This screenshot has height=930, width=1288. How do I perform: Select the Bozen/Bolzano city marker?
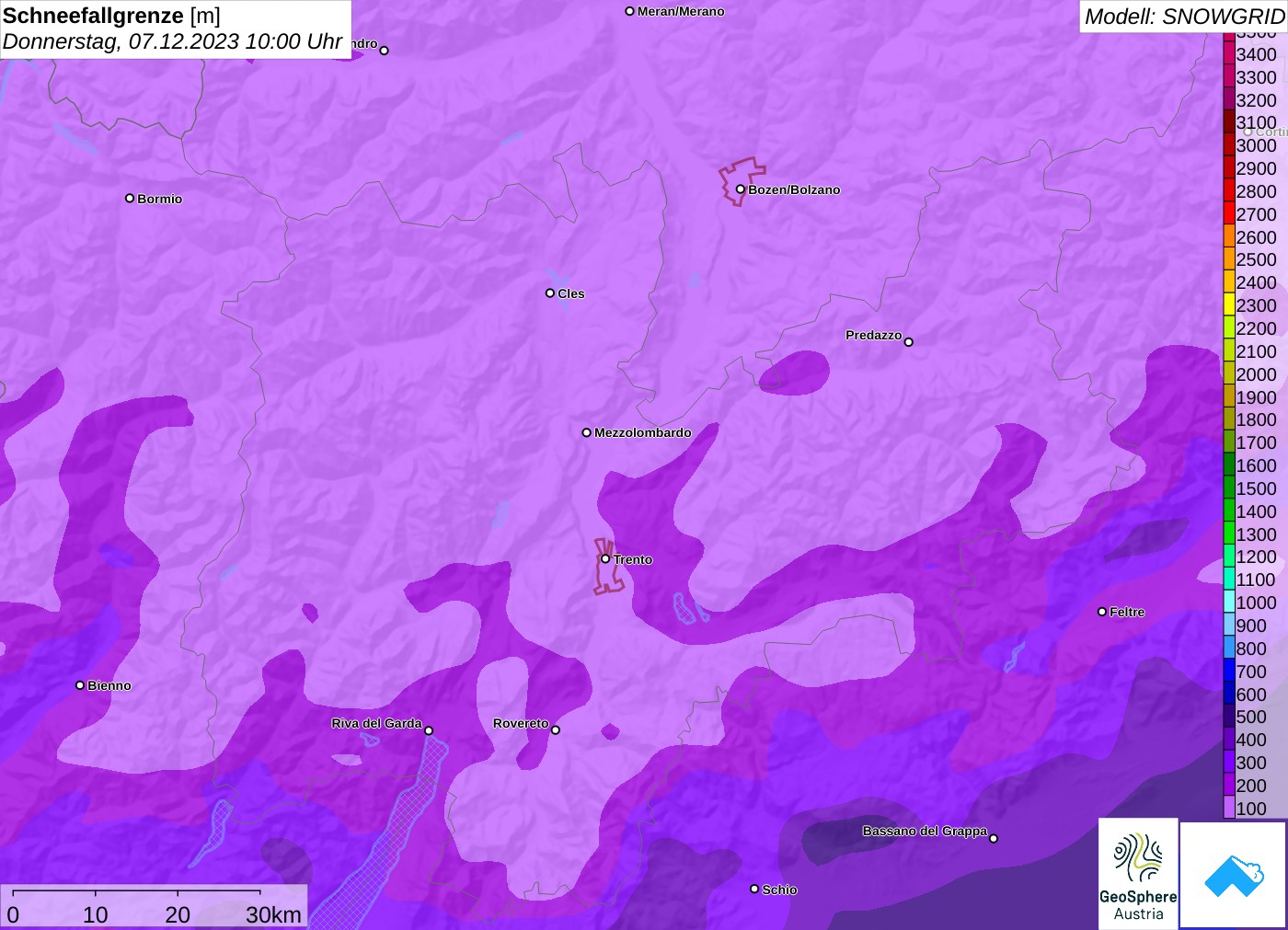tap(740, 189)
